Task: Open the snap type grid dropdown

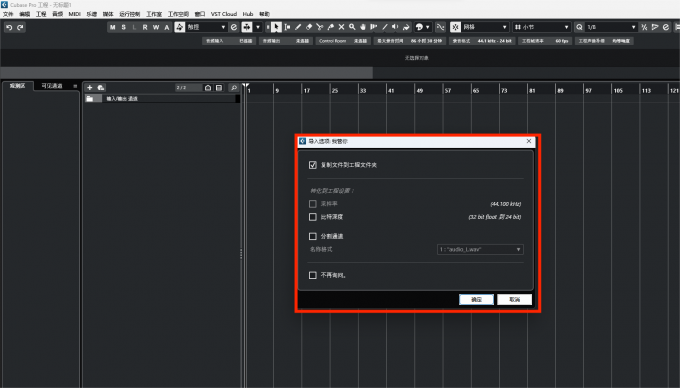Action: [484, 27]
